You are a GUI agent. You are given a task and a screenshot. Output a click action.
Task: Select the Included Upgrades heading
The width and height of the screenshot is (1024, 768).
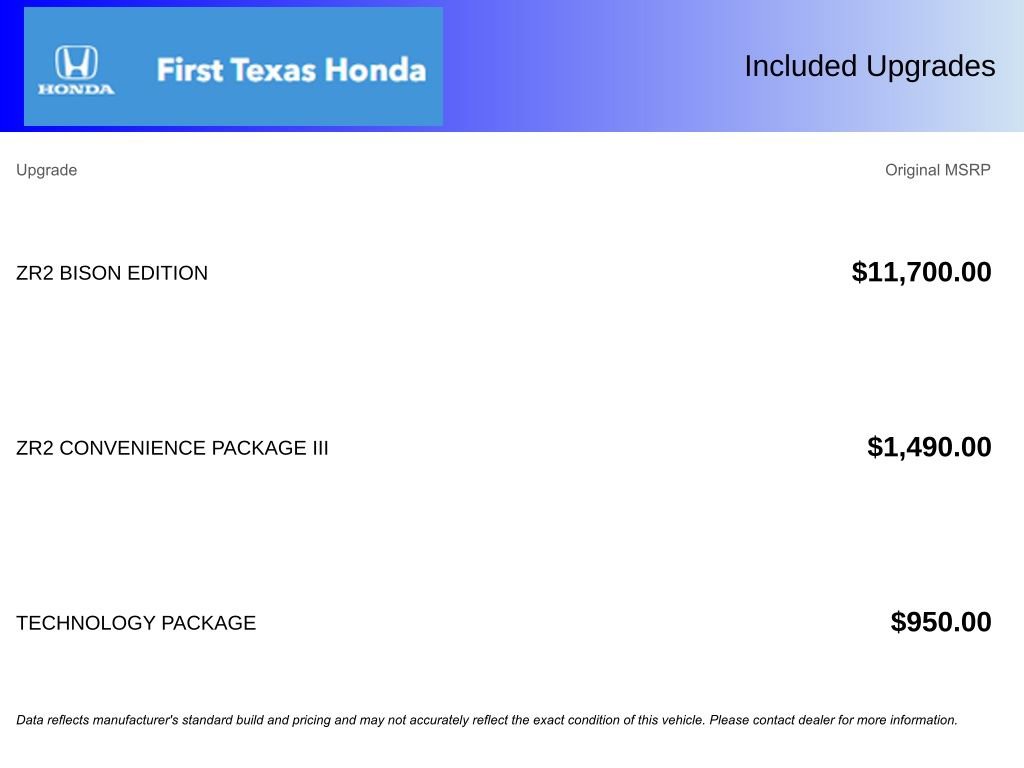coord(869,66)
